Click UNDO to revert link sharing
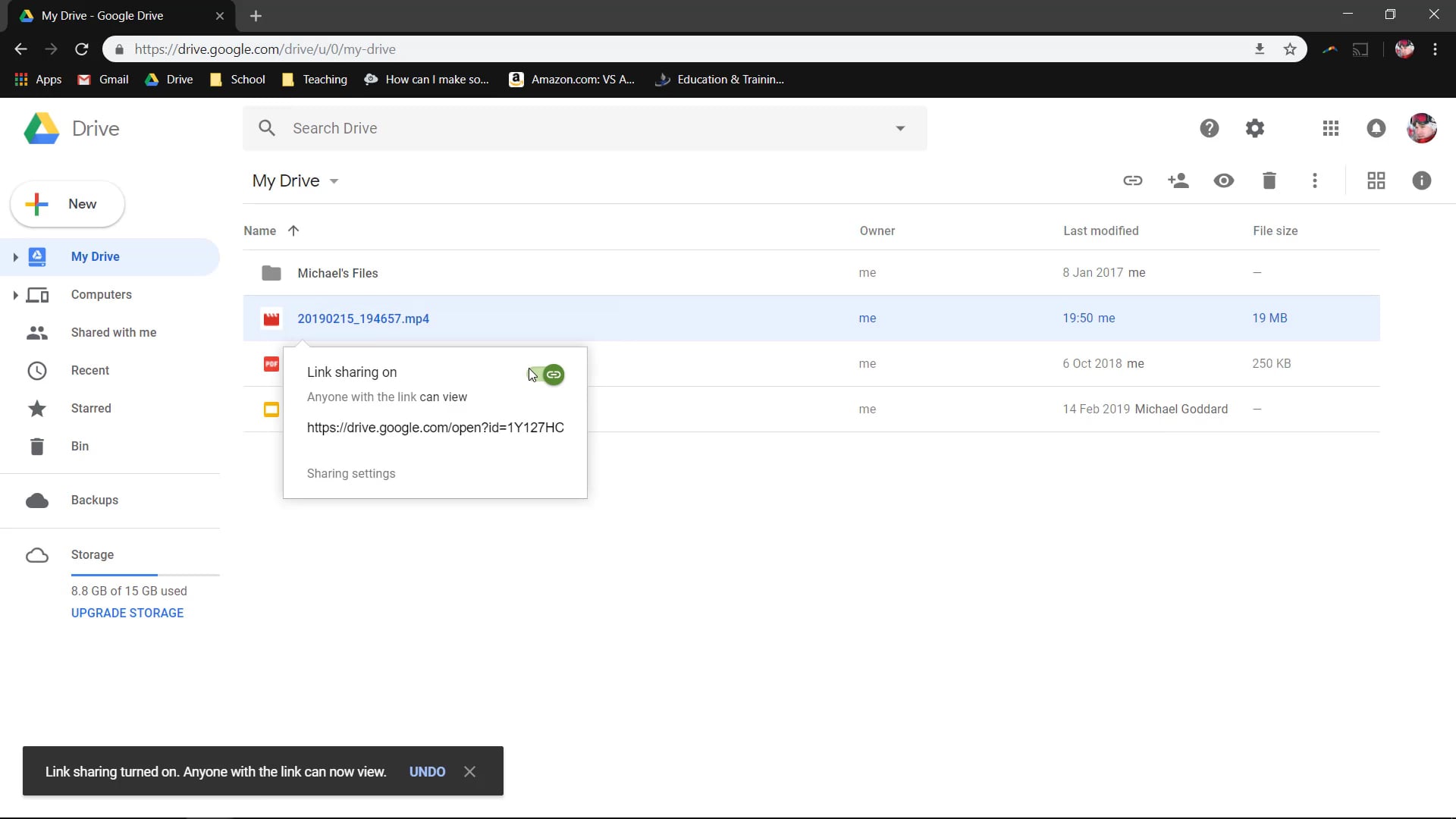Image resolution: width=1456 pixels, height=819 pixels. (x=428, y=771)
